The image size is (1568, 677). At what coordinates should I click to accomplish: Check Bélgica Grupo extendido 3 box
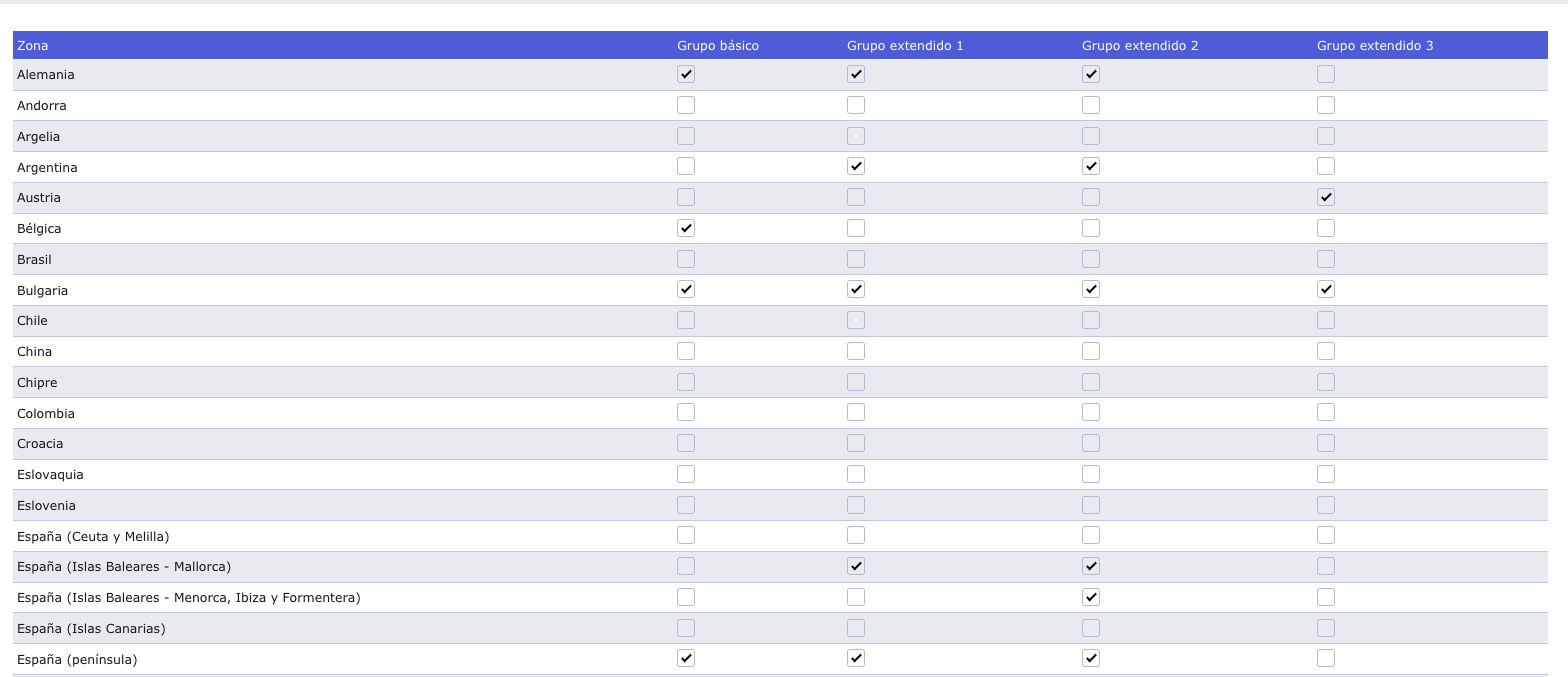pyautogui.click(x=1326, y=228)
